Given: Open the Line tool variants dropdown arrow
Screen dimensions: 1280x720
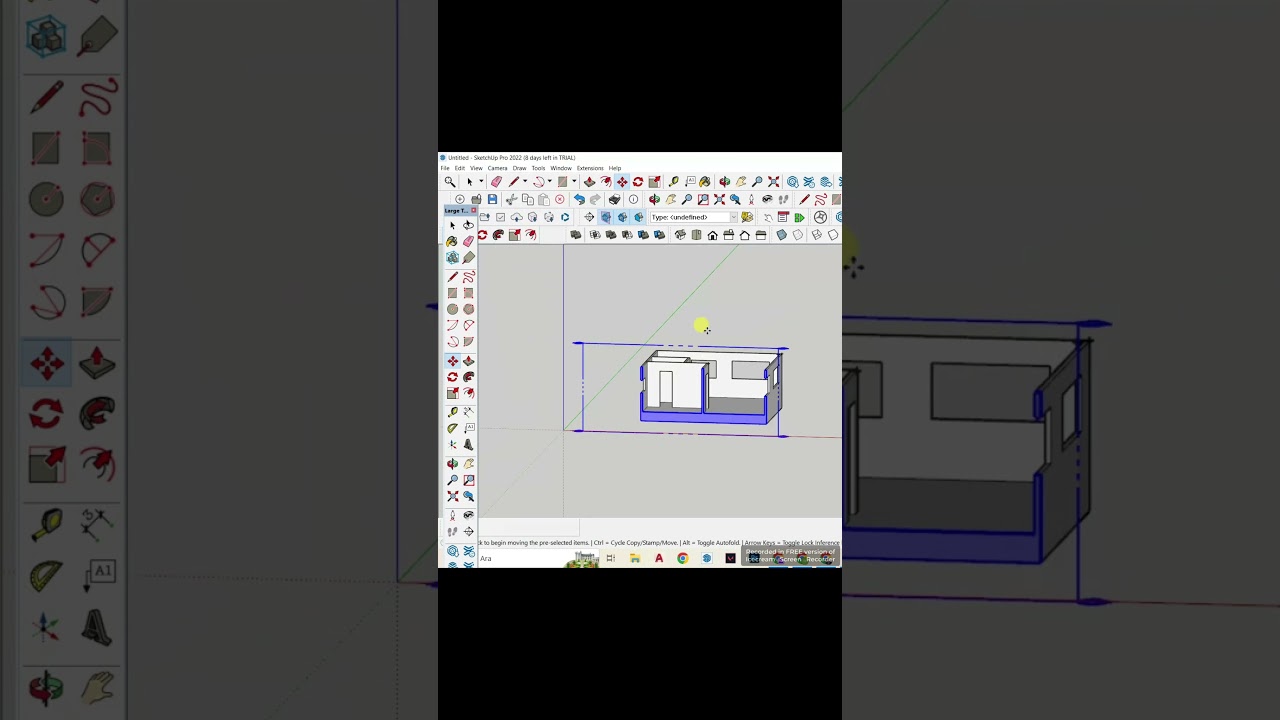Looking at the screenshot, I should (525, 182).
